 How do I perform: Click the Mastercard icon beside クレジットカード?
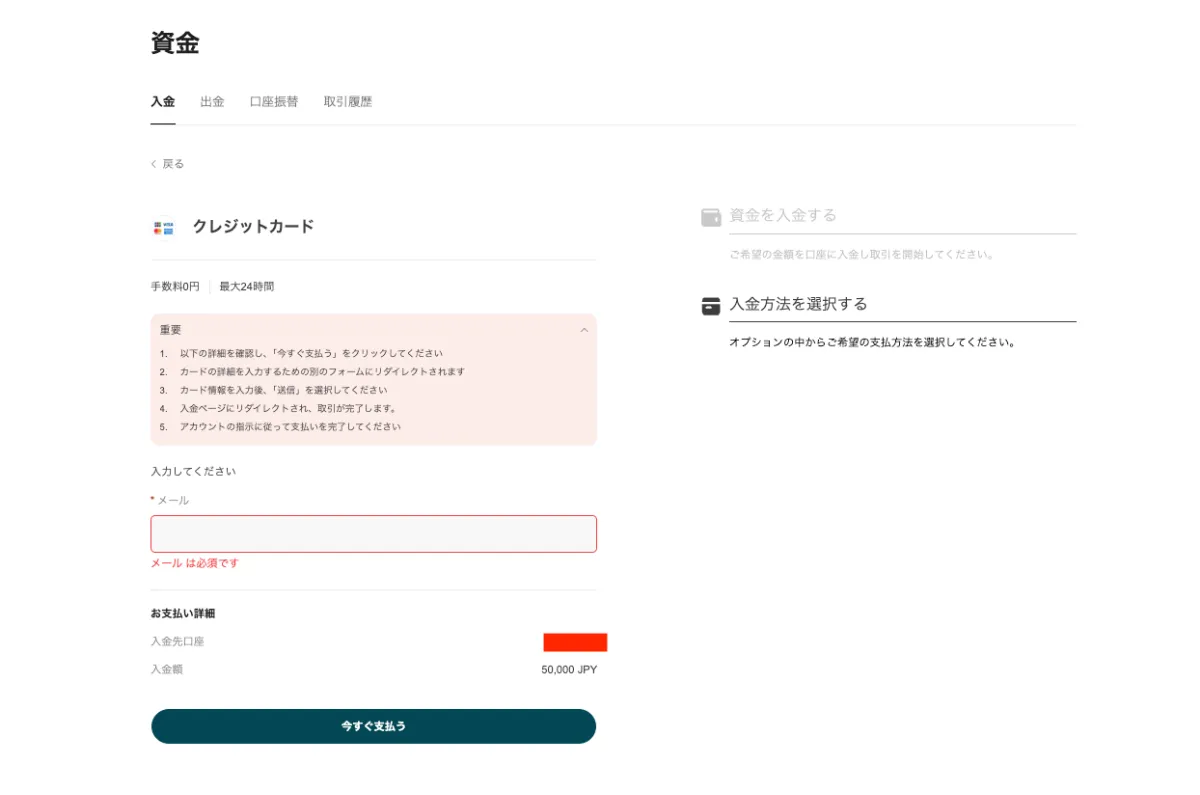tap(156, 230)
